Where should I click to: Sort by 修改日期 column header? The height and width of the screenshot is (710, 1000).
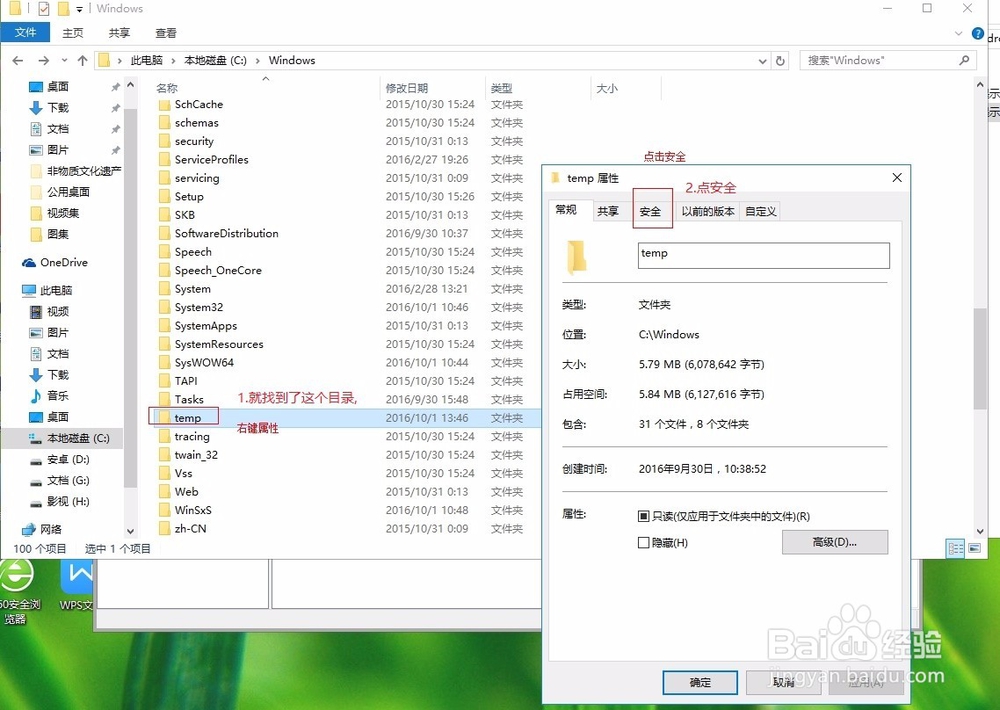407,88
